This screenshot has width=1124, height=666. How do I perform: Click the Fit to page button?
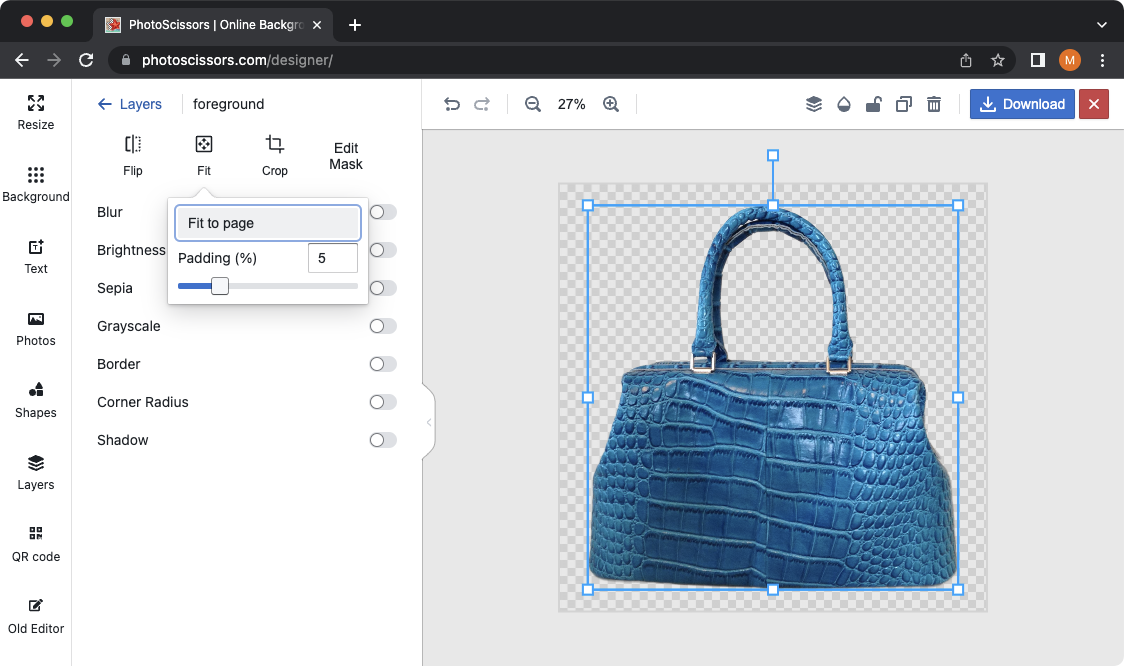[x=267, y=223]
